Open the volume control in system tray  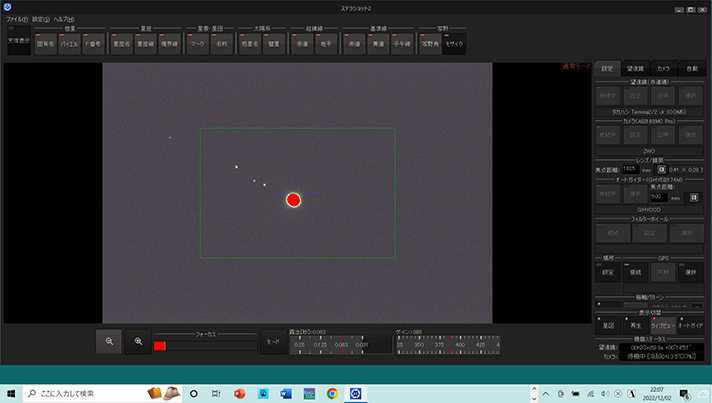point(605,393)
